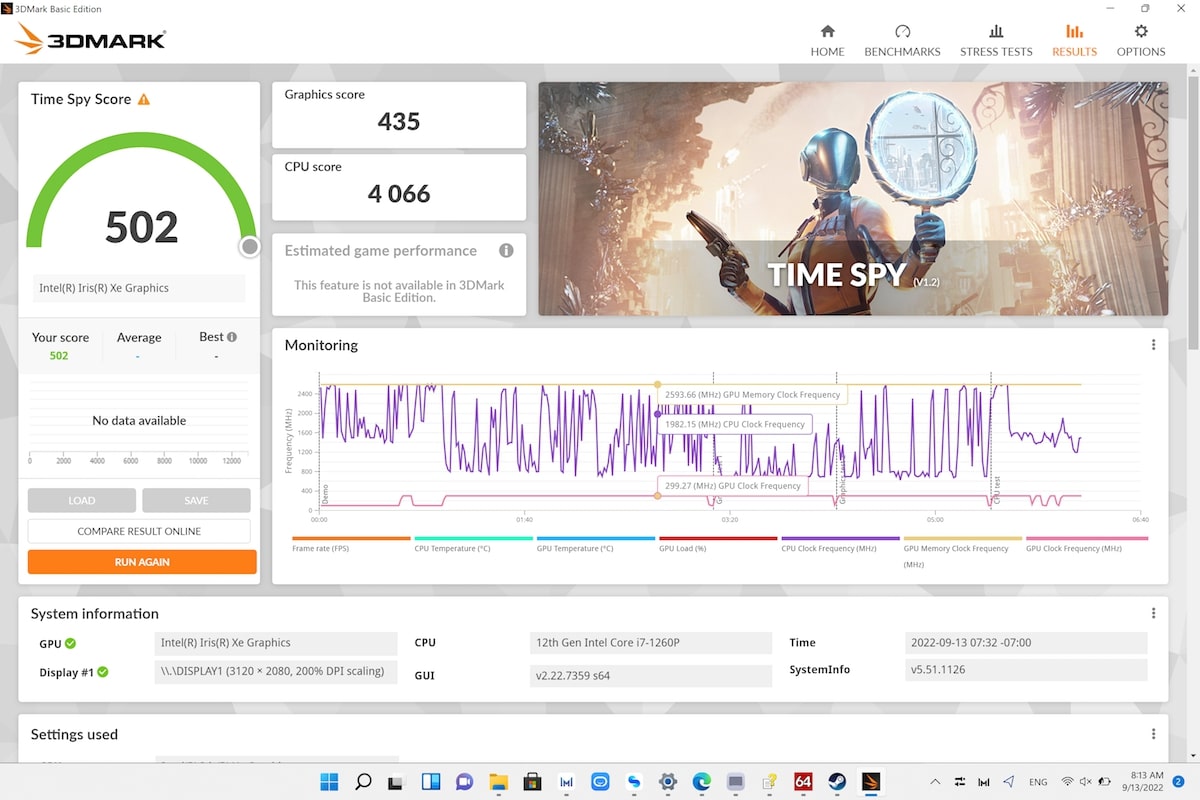Click the RUN AGAIN button
The width and height of the screenshot is (1200, 800).
[142, 562]
